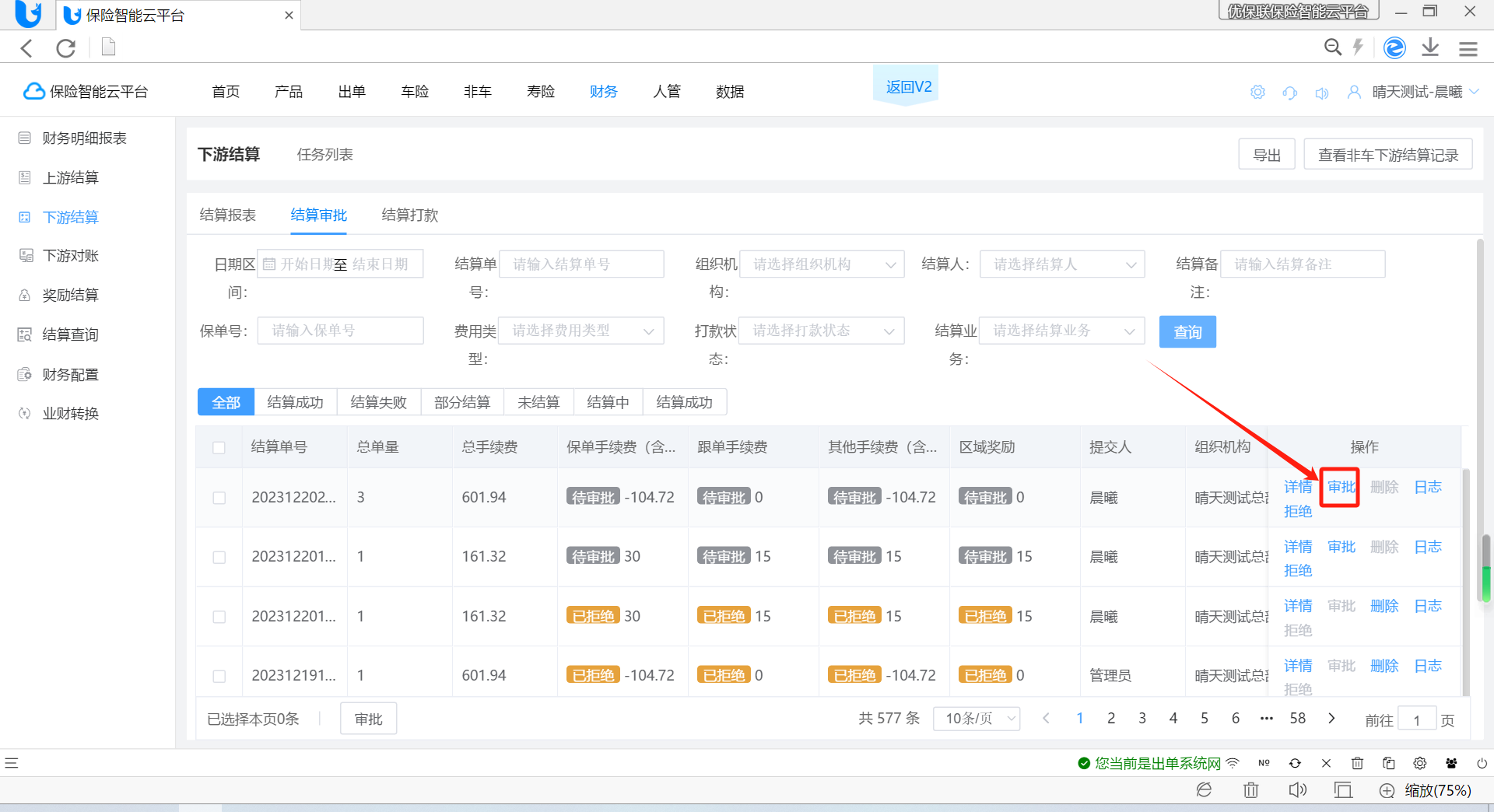Click the batch 审批 button at bottom
Screen dimensions: 1494x812
[x=369, y=719]
